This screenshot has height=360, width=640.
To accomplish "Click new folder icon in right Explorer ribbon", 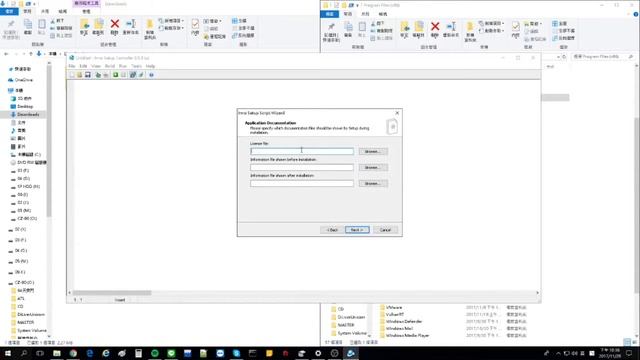I will tap(470, 27).
